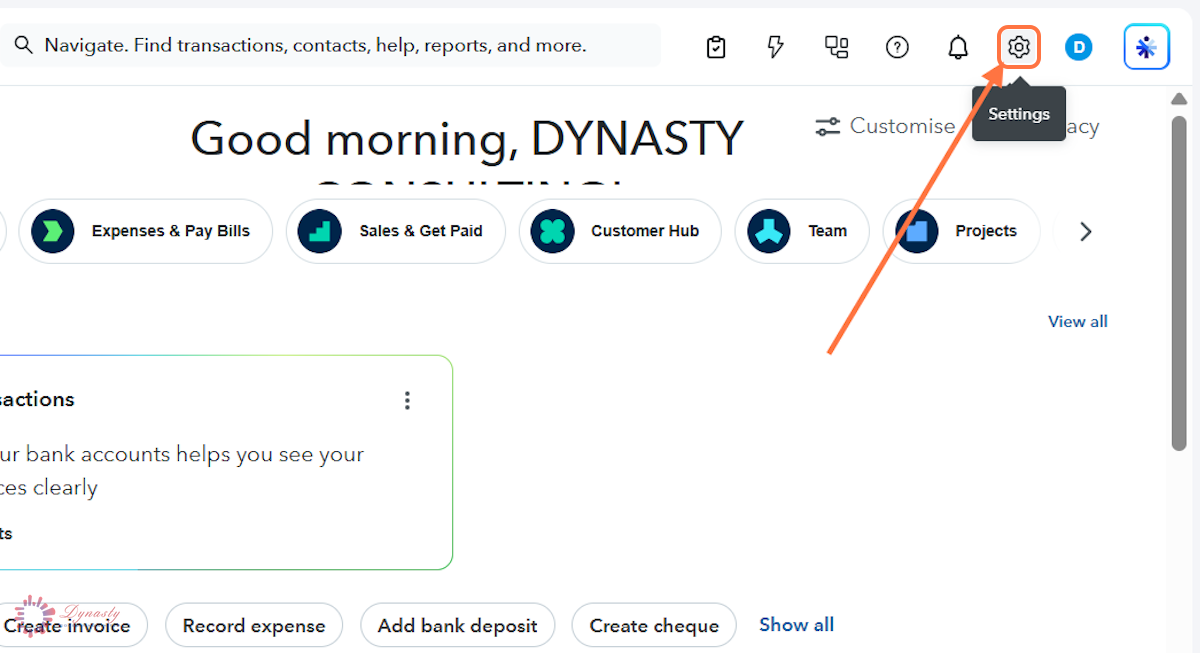The width and height of the screenshot is (1200, 653).
Task: Click the Record expense button
Action: pos(254,626)
